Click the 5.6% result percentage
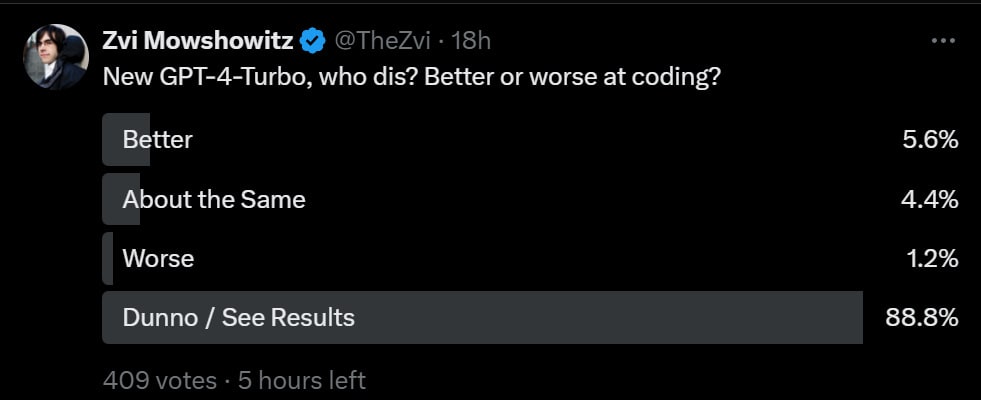 931,140
